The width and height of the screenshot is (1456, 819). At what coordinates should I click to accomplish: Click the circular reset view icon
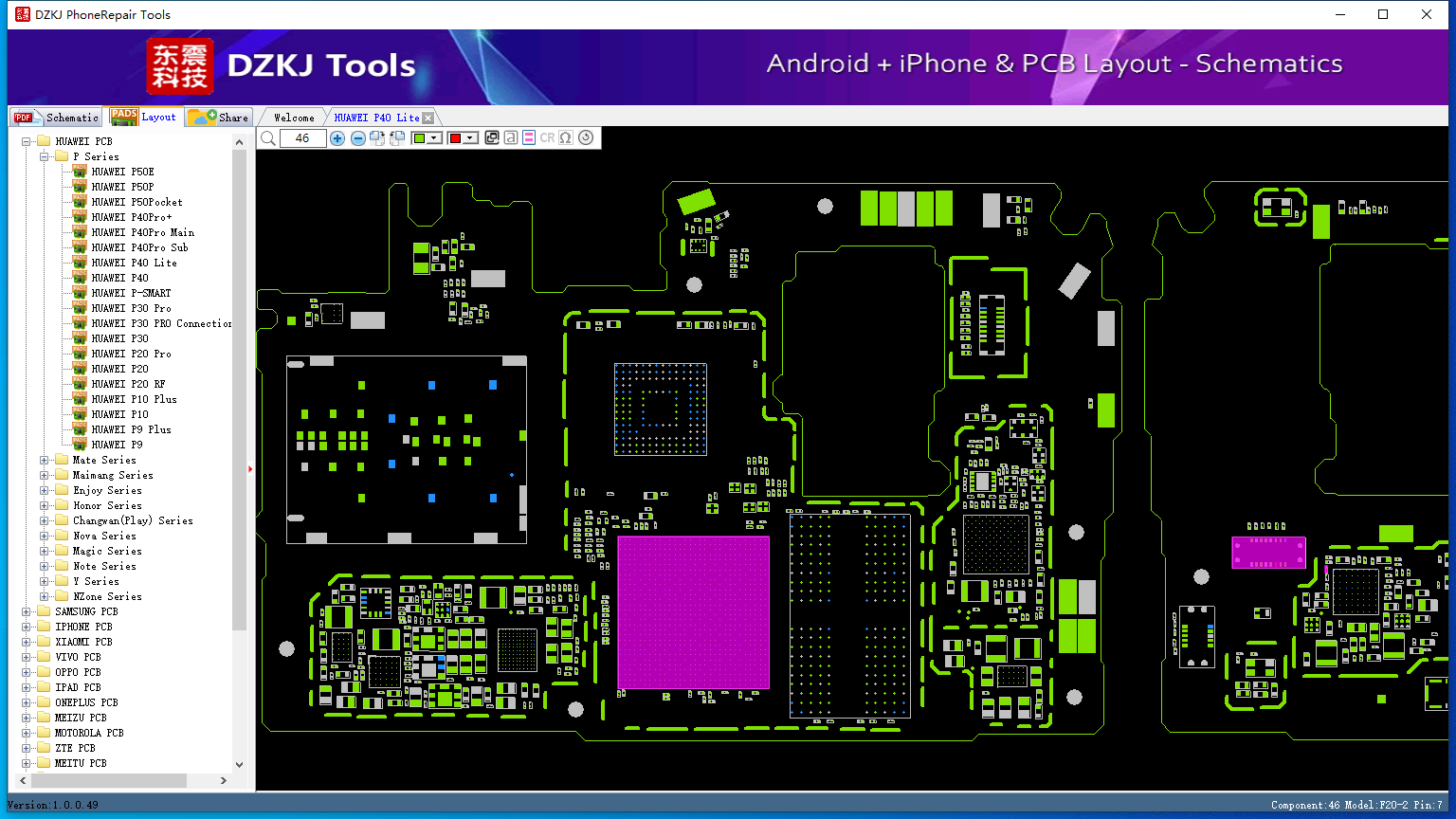pyautogui.click(x=586, y=138)
